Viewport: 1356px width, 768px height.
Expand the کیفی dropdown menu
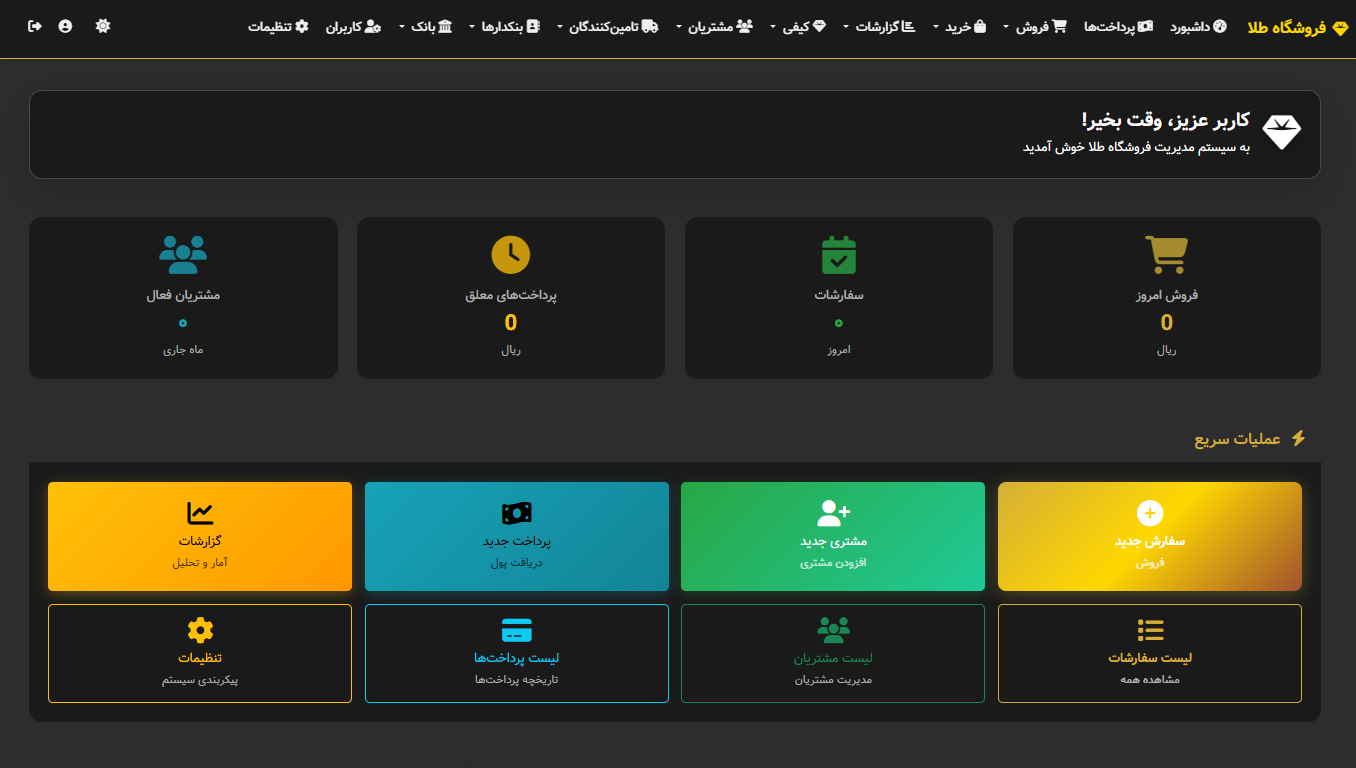(x=798, y=27)
